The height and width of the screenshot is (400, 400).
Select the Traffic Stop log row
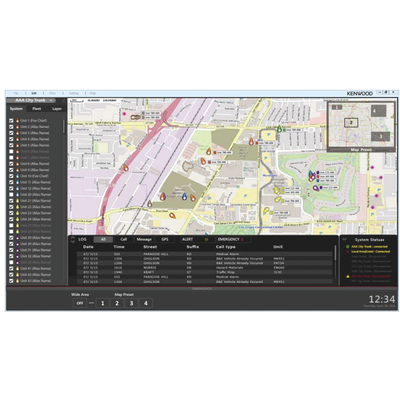click(205, 272)
